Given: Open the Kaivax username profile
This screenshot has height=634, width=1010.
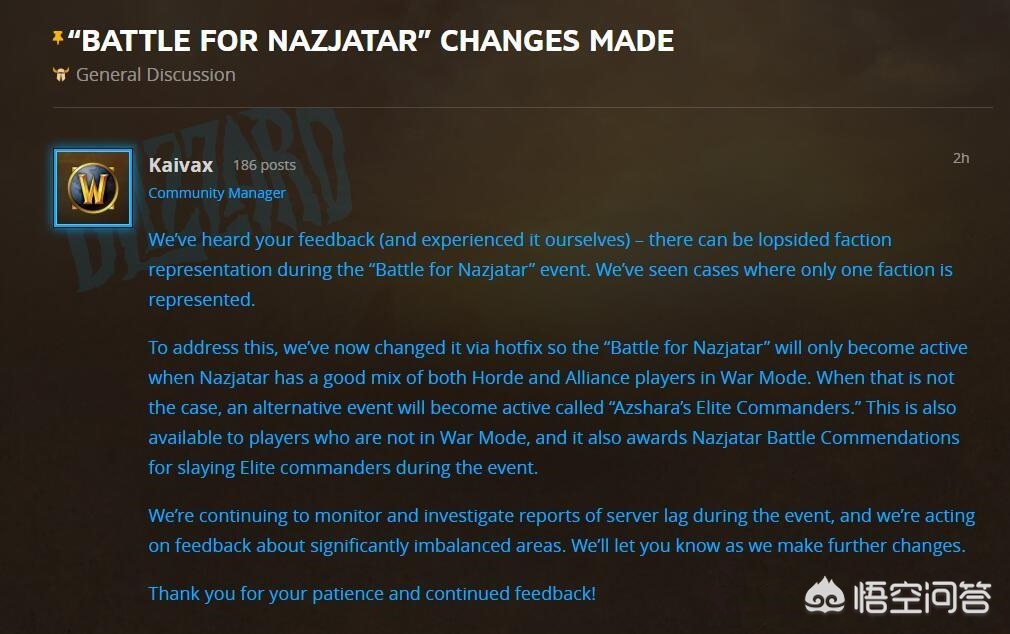Looking at the screenshot, I should click(180, 165).
